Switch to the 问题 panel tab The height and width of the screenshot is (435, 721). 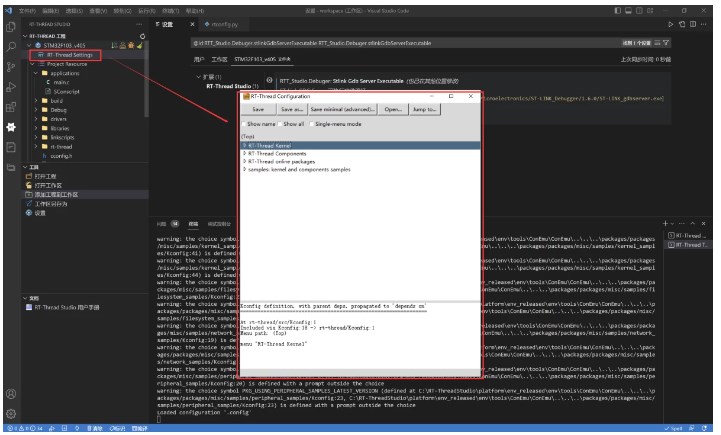click(x=161, y=224)
